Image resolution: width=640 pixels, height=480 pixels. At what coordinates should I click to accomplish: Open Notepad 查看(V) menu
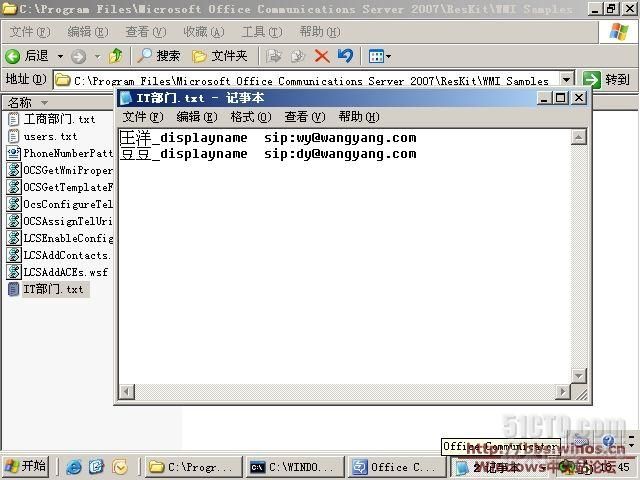point(304,117)
